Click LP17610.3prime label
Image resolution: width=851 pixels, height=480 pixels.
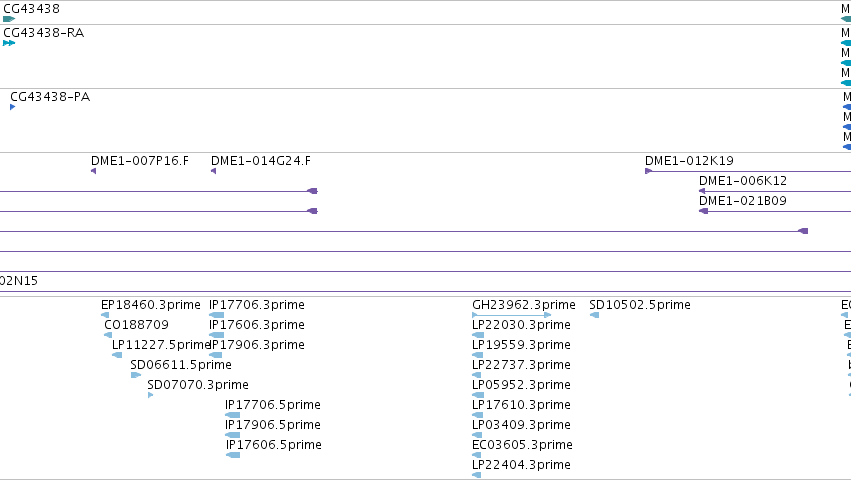(522, 405)
